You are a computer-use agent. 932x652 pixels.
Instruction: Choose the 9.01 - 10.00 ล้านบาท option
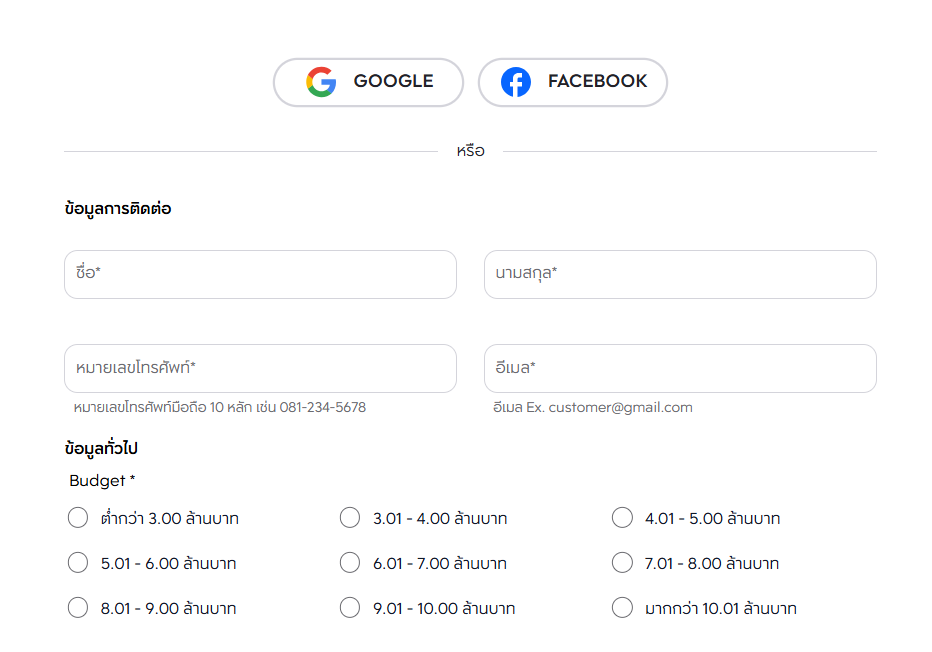(x=350, y=608)
